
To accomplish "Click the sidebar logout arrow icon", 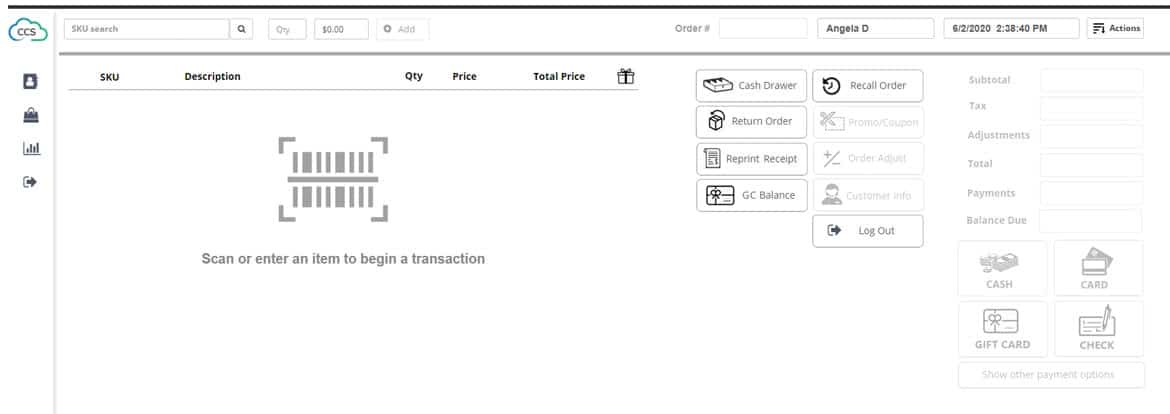I will point(30,182).
